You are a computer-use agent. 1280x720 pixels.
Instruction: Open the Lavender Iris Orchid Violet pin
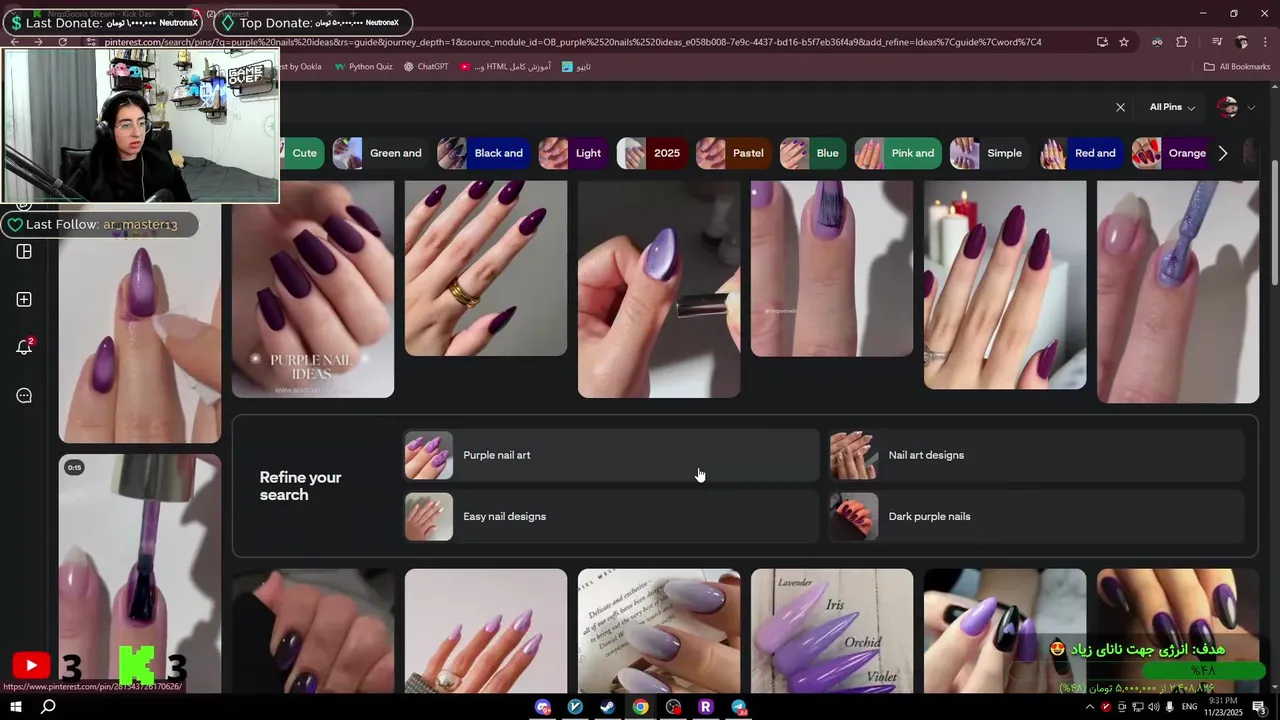[x=832, y=631]
